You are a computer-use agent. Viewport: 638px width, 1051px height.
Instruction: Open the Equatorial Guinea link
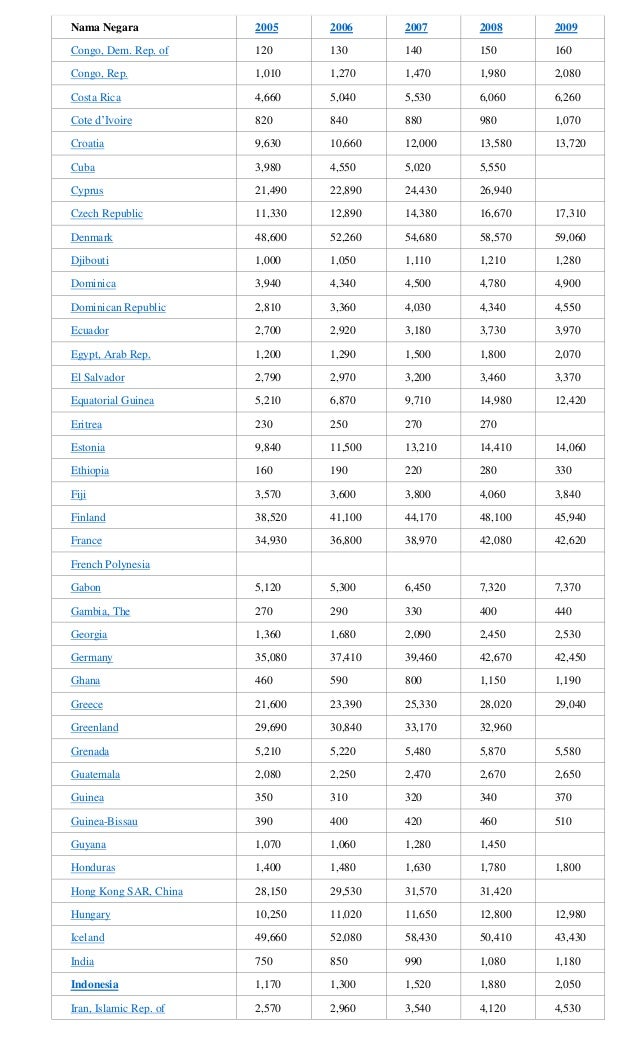tap(112, 400)
